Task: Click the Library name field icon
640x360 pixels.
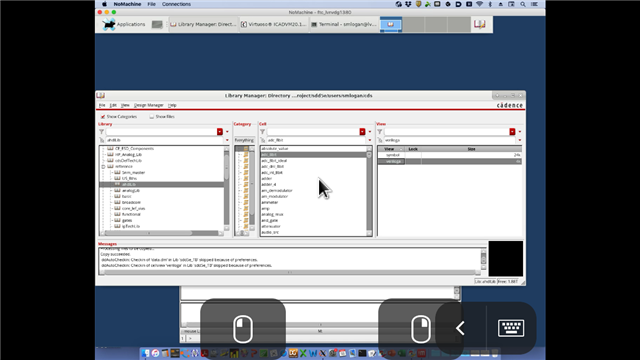Action: pyautogui.click(x=102, y=140)
